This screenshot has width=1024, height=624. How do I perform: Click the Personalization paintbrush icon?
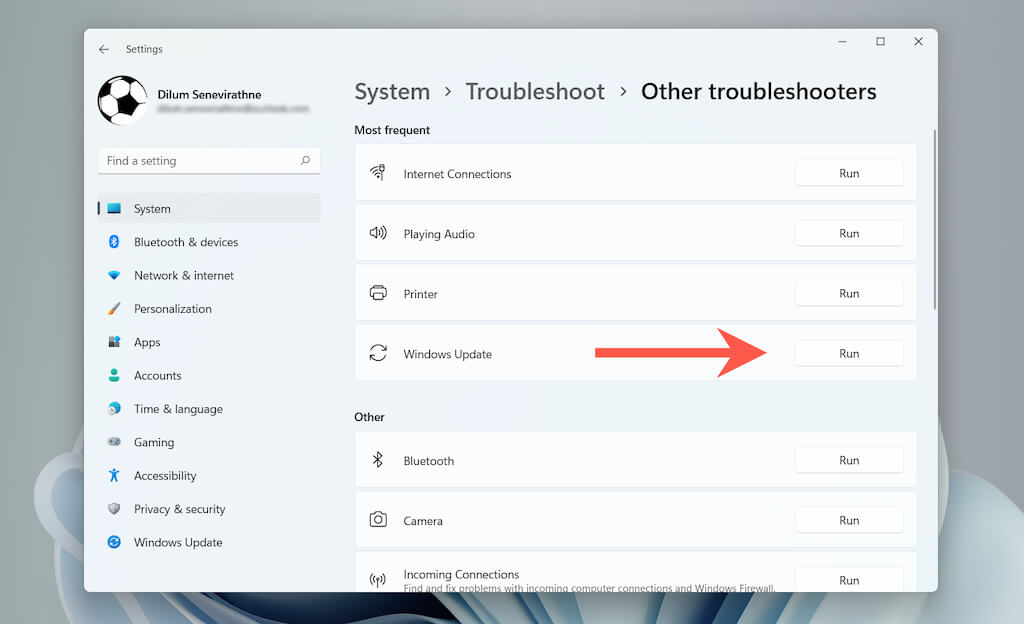click(x=114, y=309)
